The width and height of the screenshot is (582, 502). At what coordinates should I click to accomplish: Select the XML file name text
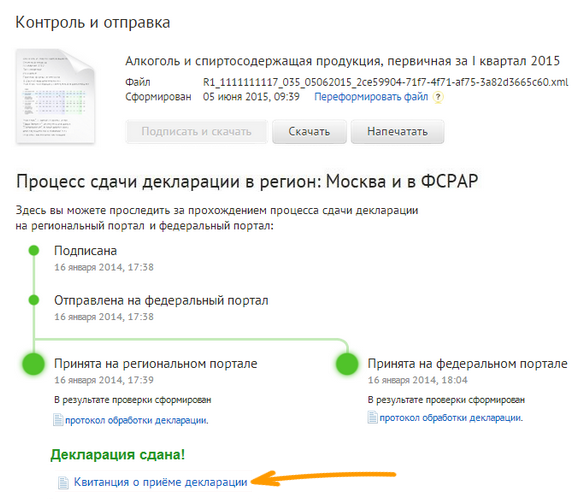[385, 82]
